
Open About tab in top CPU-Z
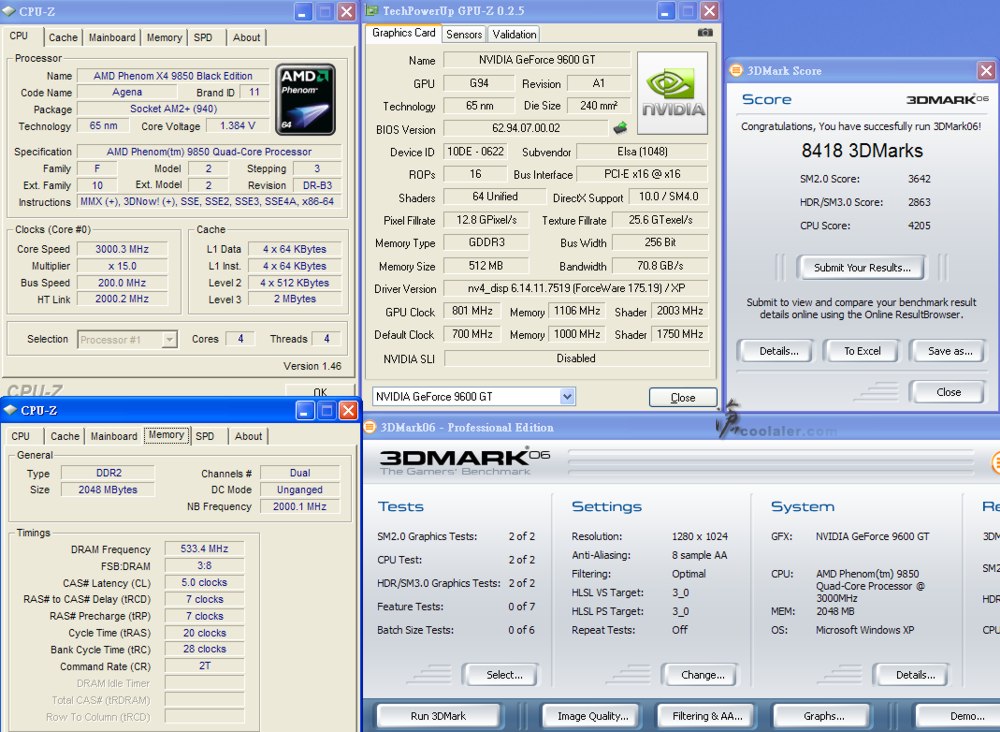[246, 38]
